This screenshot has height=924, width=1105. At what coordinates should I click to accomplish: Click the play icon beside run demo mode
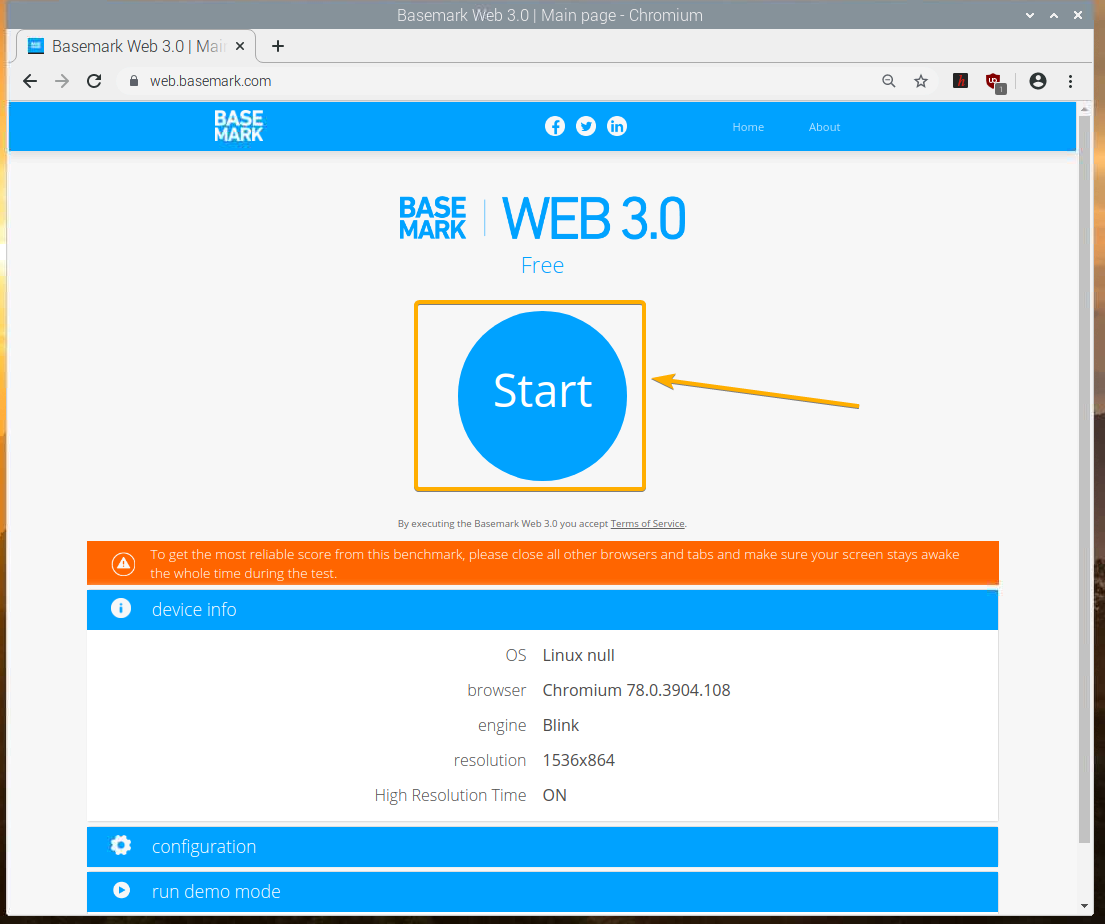(x=121, y=890)
